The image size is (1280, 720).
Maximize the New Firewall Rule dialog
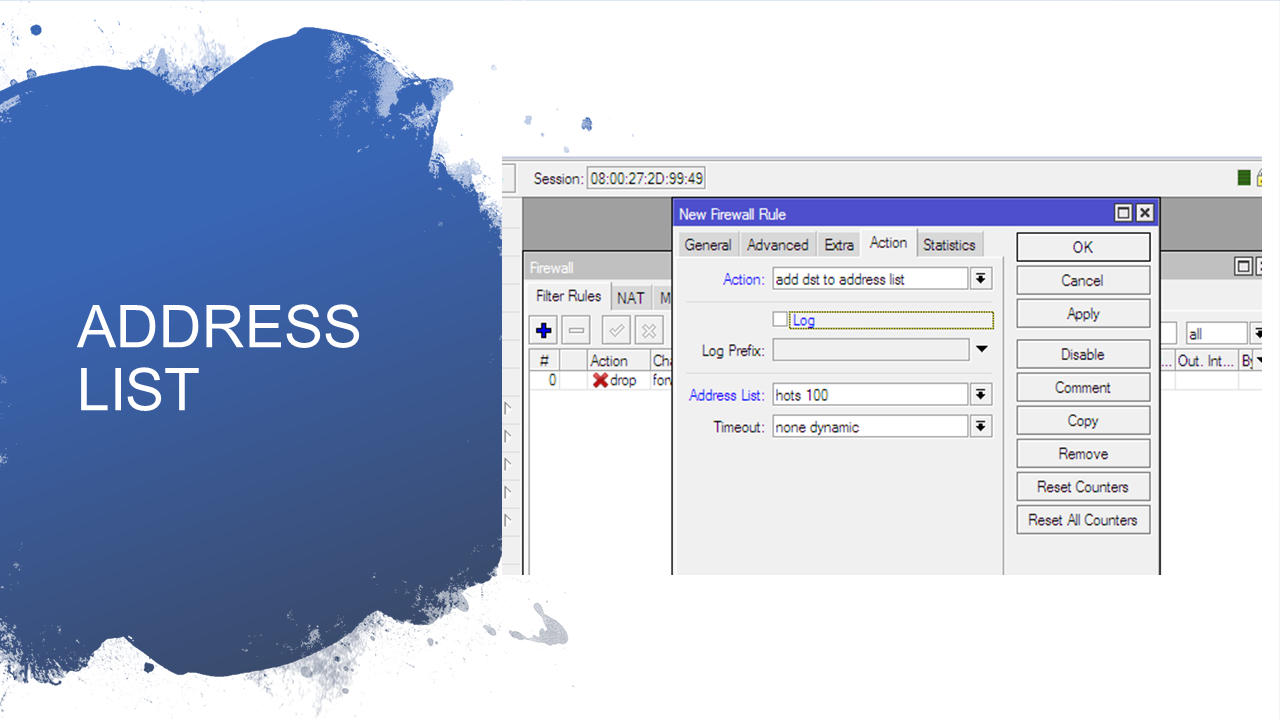click(1124, 213)
